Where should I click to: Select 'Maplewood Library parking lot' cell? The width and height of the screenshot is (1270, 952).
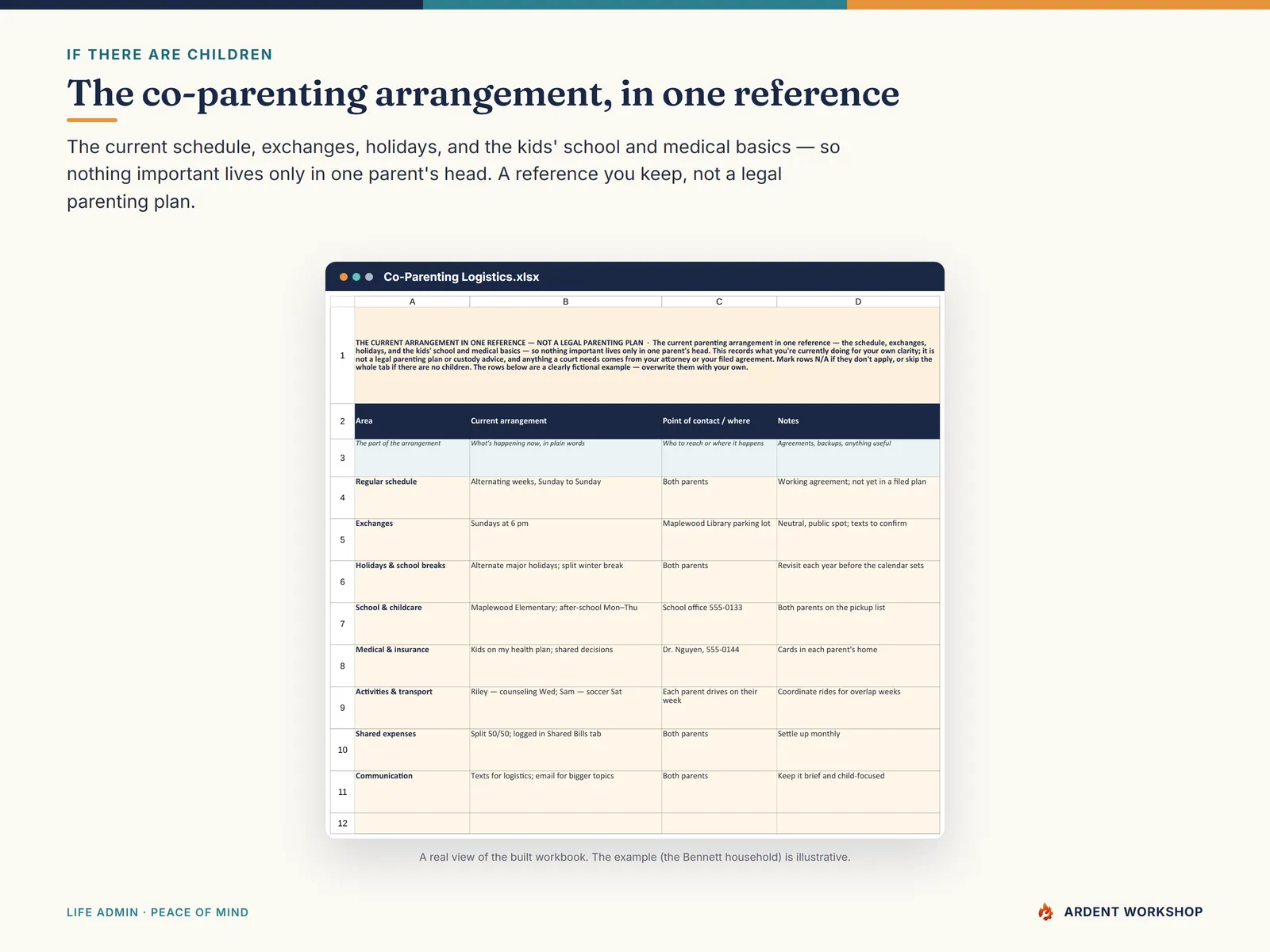click(719, 539)
